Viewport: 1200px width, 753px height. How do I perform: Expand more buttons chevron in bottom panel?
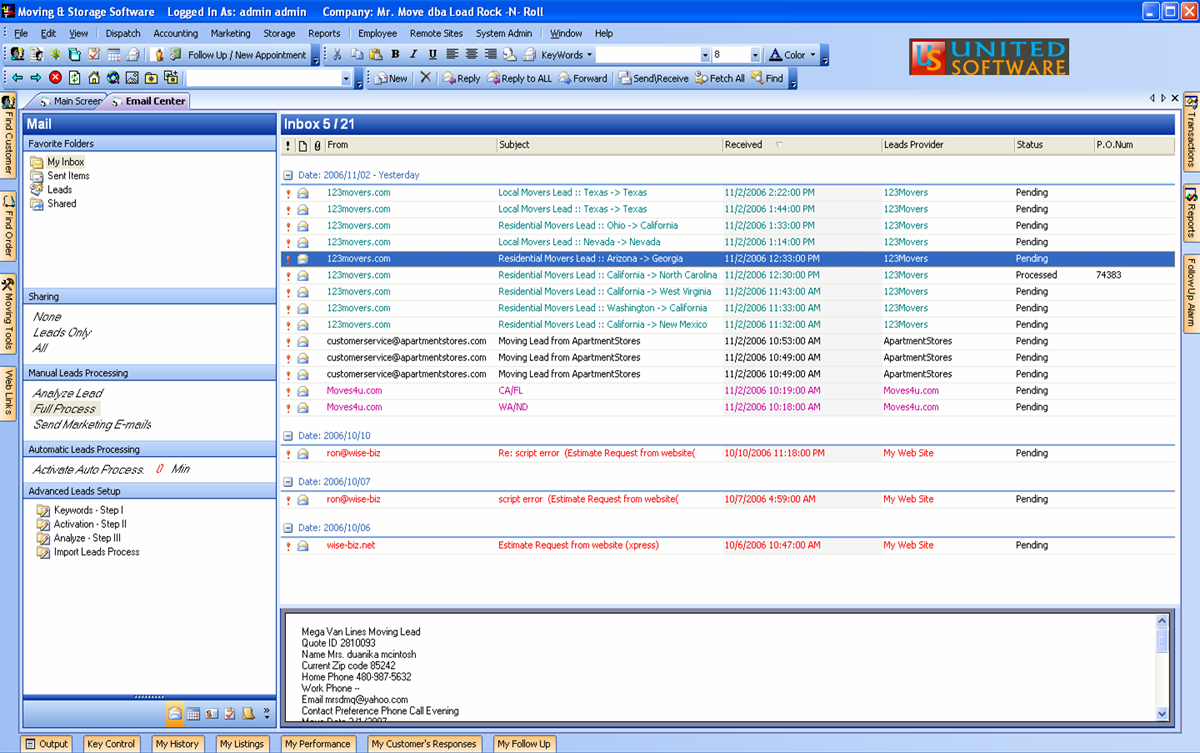click(x=267, y=713)
